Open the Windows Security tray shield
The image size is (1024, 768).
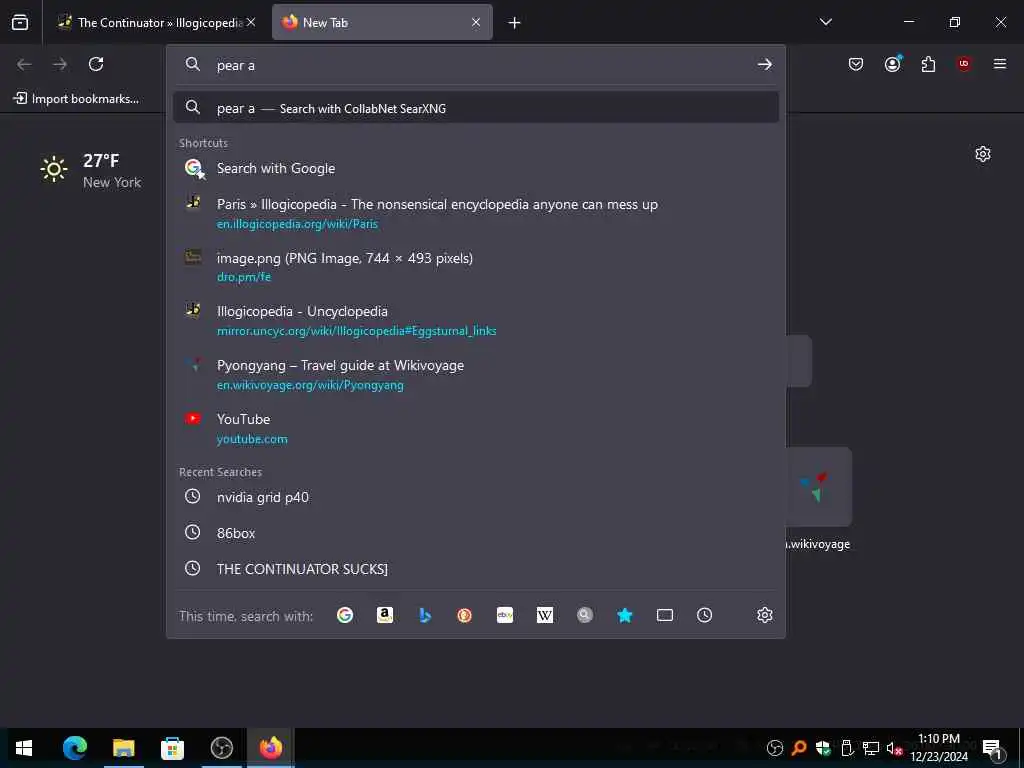coord(823,748)
